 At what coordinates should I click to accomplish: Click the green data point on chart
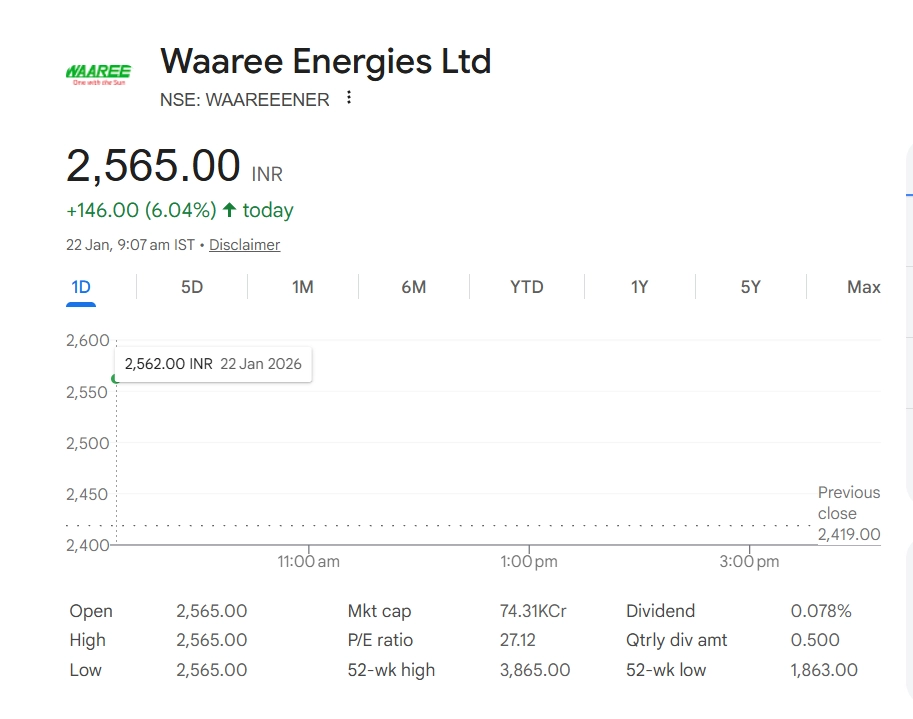click(x=116, y=378)
